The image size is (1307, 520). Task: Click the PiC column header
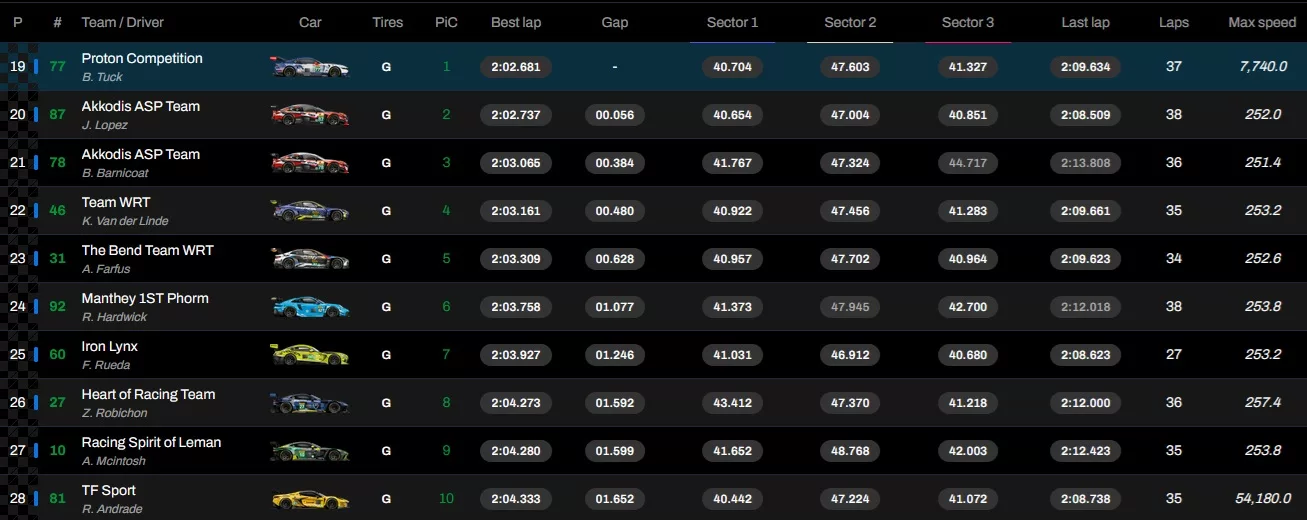click(446, 22)
